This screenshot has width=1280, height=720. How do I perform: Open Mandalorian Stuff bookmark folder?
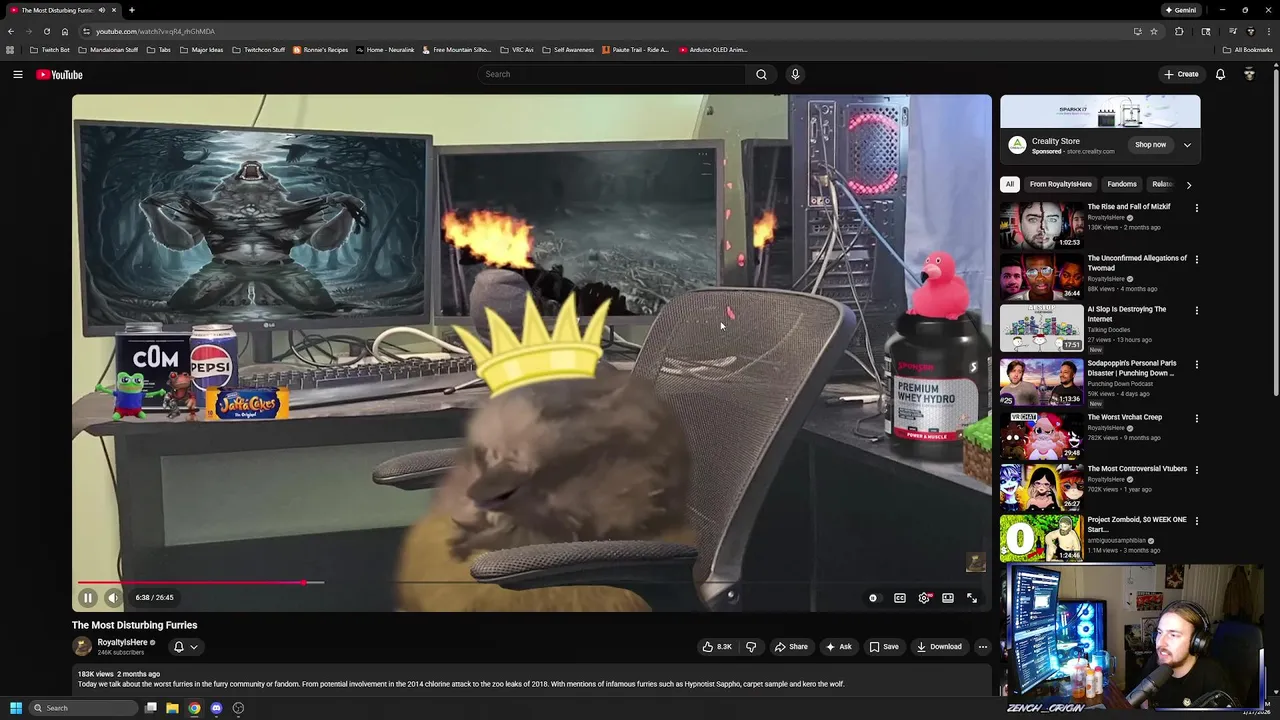(108, 50)
